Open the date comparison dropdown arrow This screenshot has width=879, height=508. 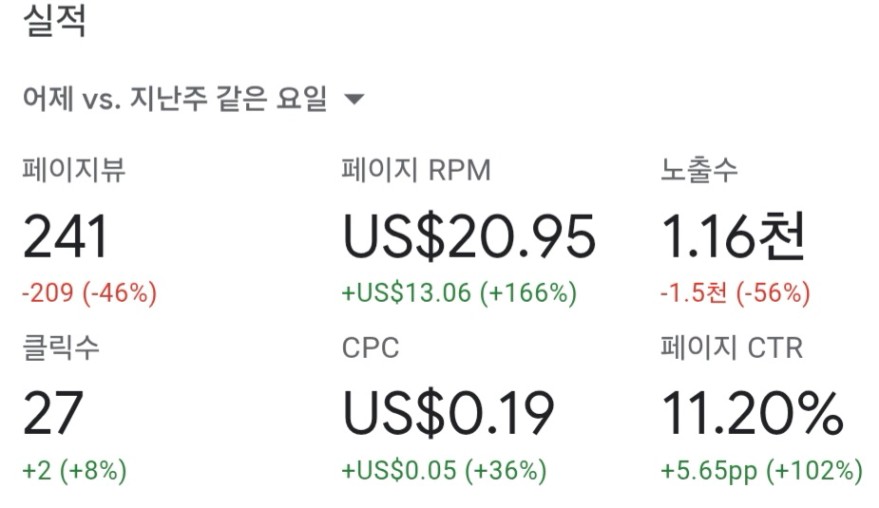(x=354, y=100)
